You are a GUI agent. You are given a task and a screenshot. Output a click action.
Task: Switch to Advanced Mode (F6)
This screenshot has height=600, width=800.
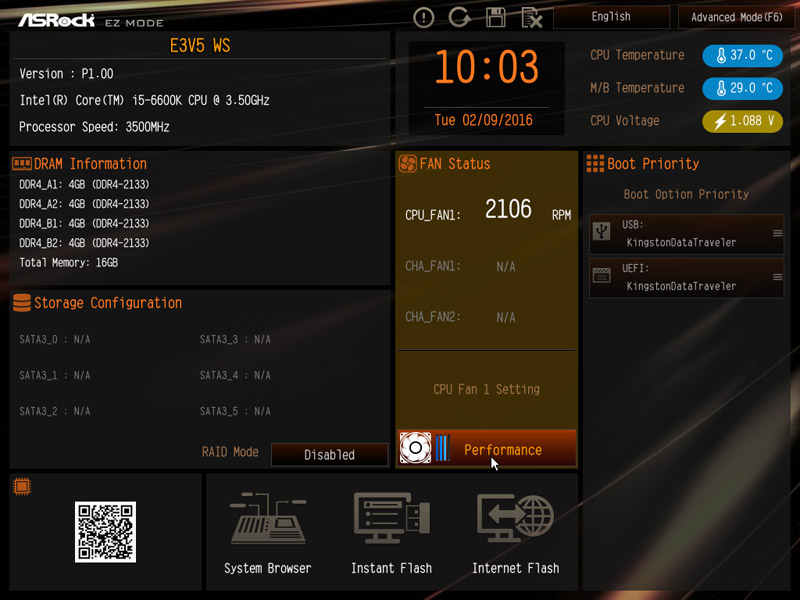coord(736,17)
